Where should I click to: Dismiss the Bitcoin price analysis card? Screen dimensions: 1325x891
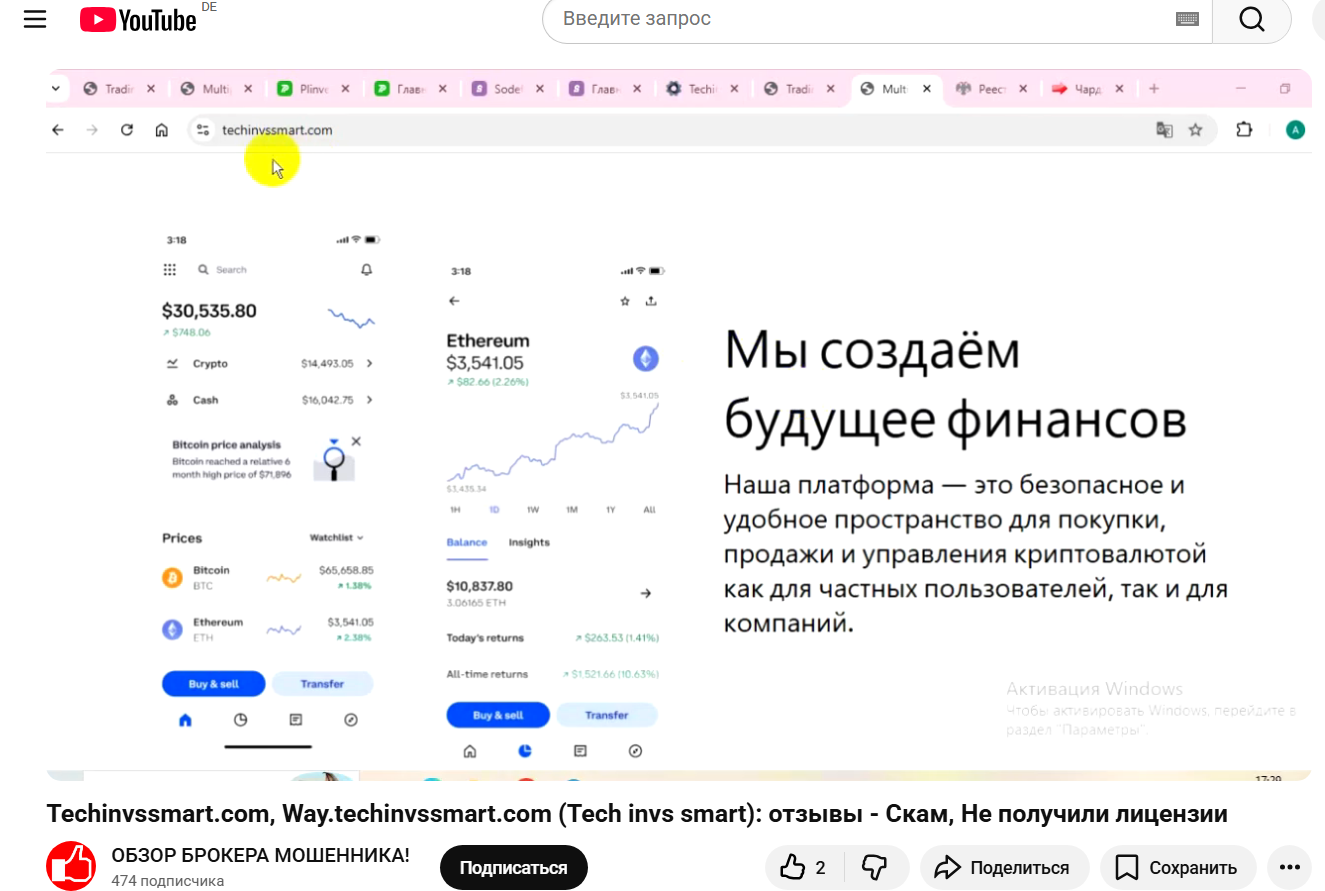coord(356,441)
